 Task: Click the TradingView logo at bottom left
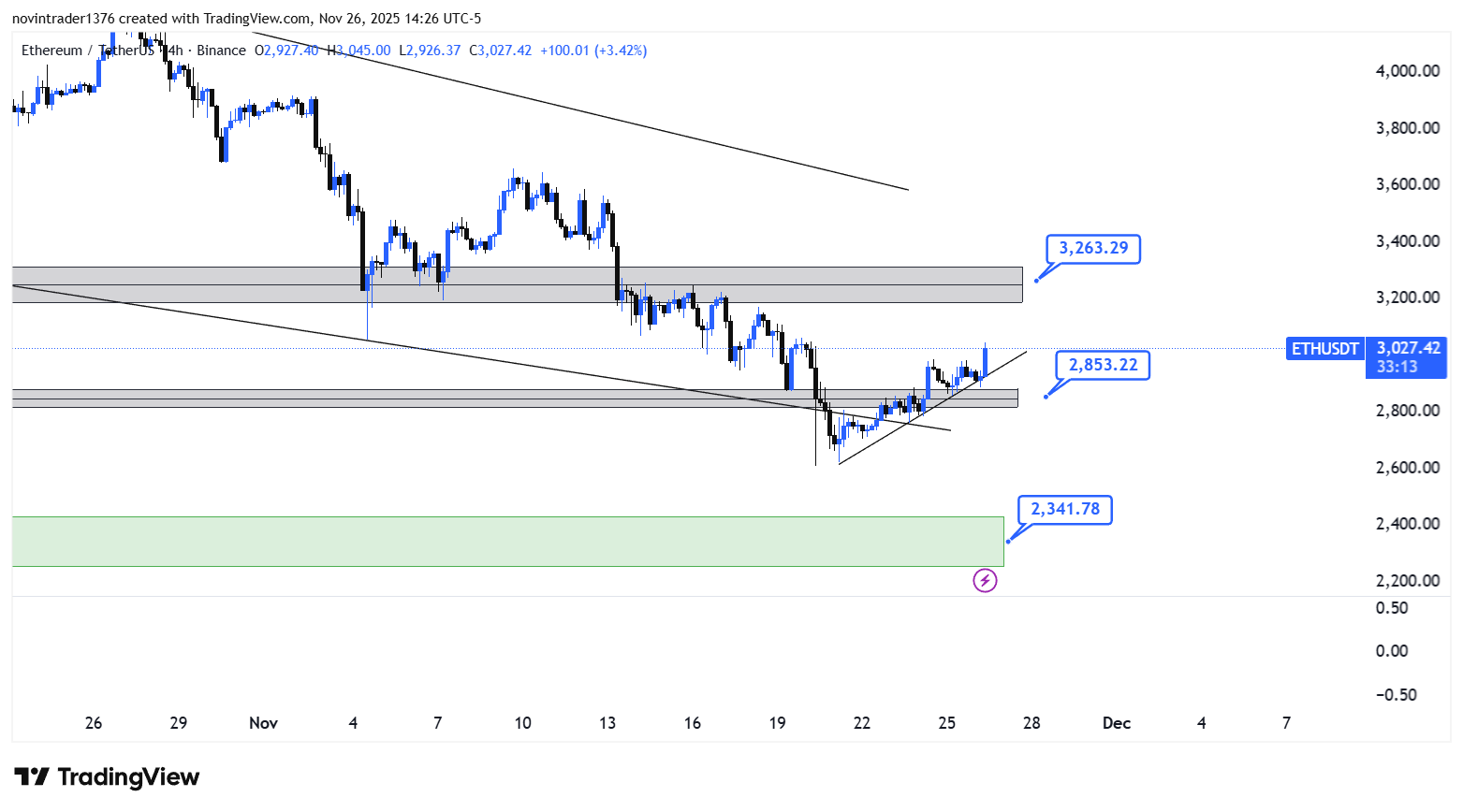point(107,777)
